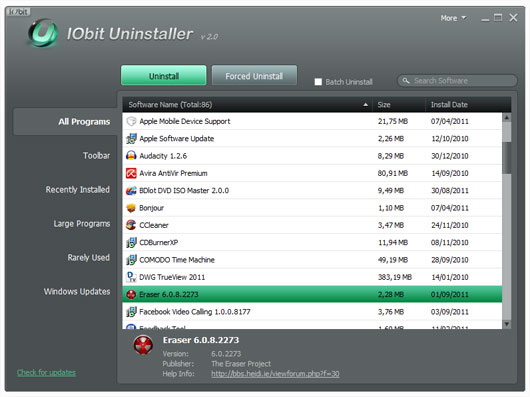
Task: Select DWG TrueView 2011 entry name
Action: [172, 277]
